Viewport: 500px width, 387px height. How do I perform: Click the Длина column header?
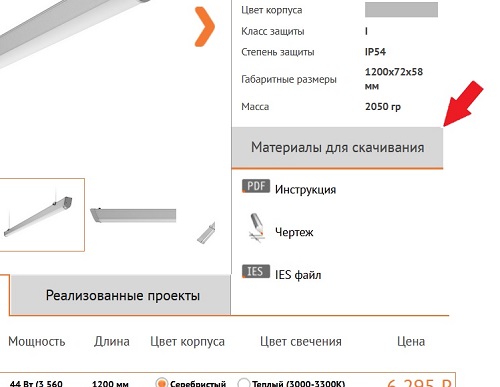(x=112, y=341)
